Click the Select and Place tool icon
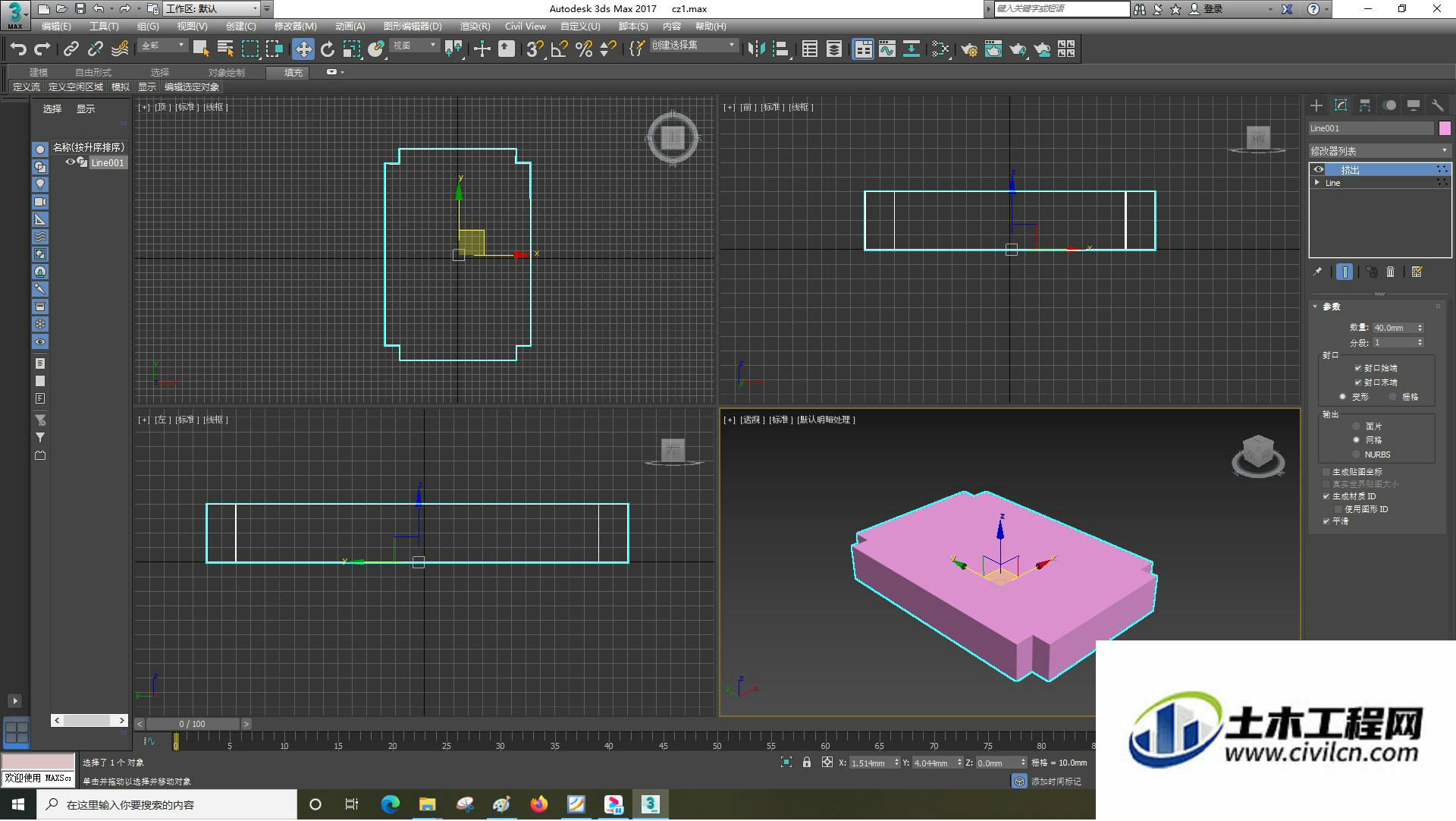This screenshot has height=821, width=1456. click(376, 49)
